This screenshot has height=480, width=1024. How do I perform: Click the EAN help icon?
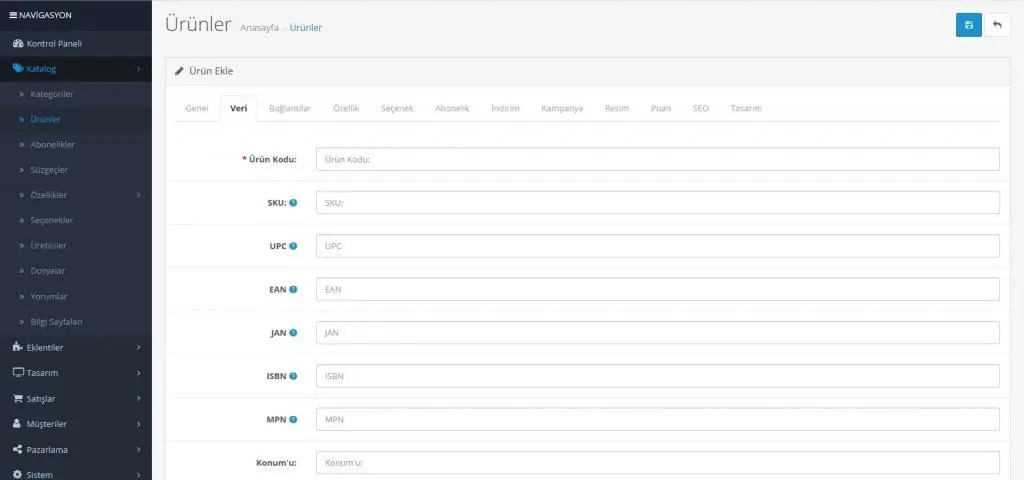[x=293, y=289]
